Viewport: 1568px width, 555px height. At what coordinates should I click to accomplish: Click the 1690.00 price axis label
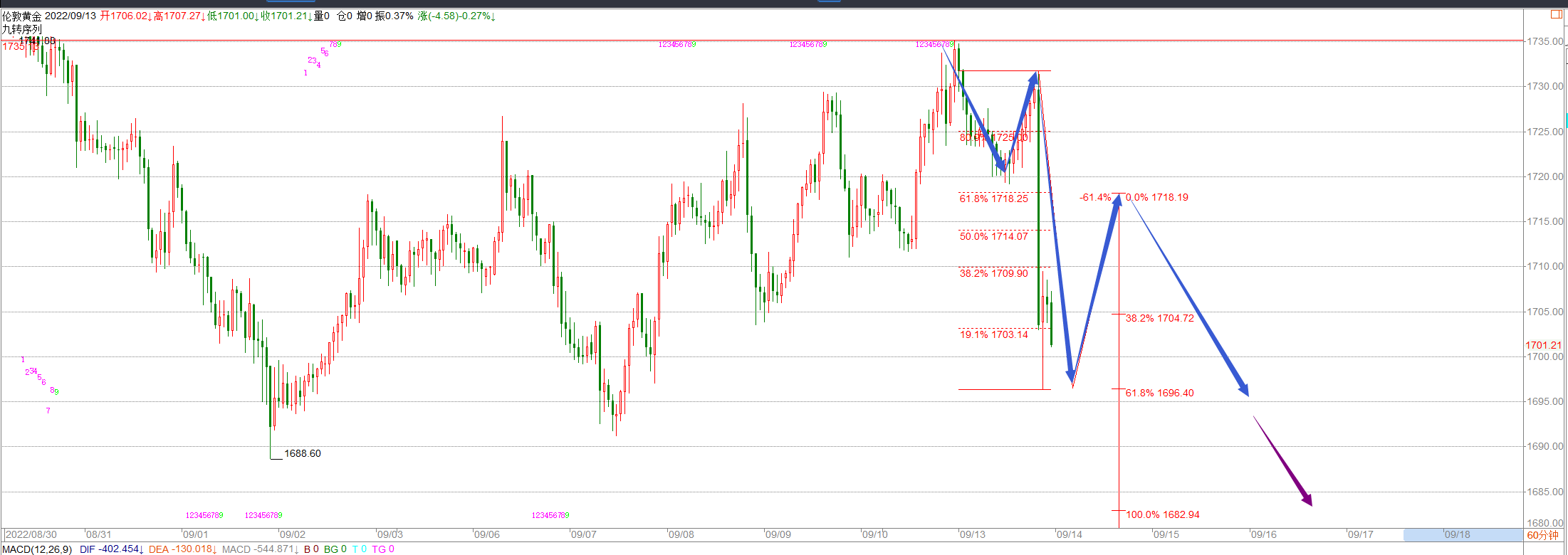1545,446
